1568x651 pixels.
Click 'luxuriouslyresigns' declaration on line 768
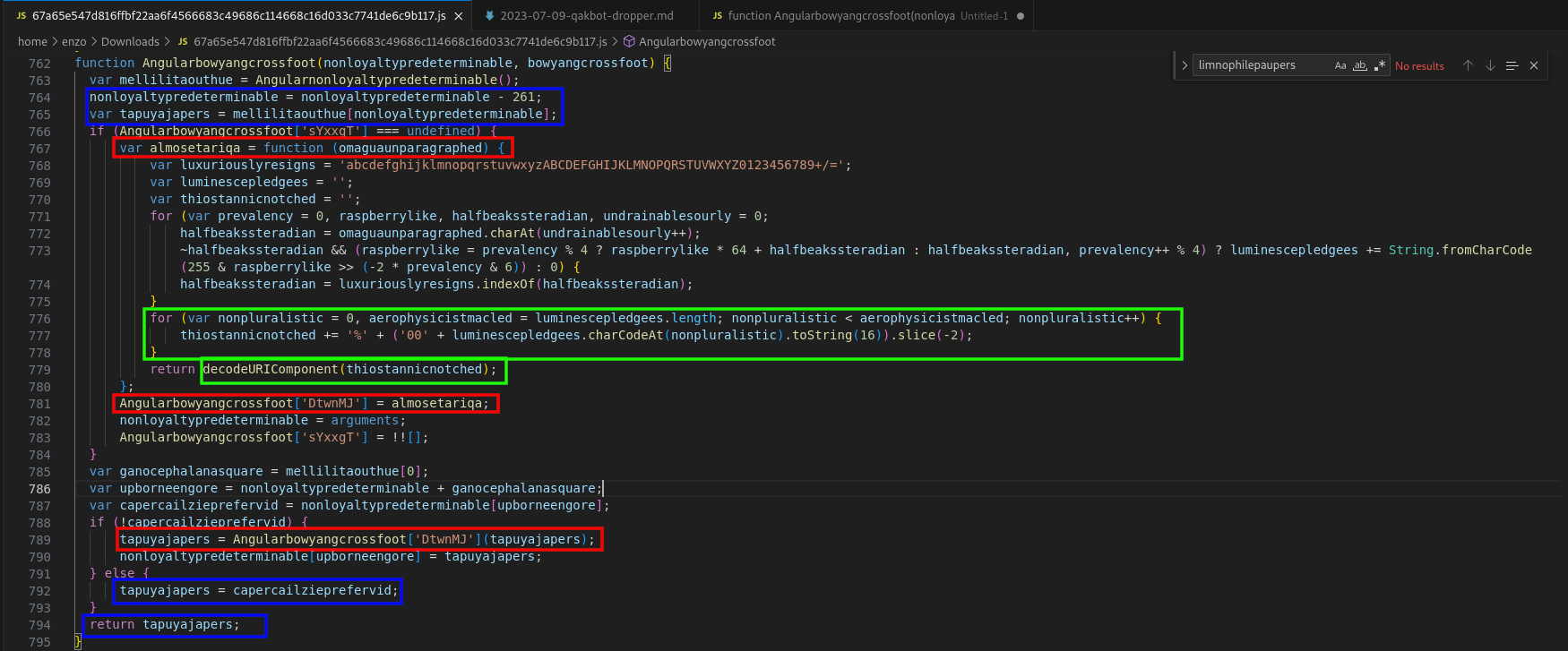[248, 165]
